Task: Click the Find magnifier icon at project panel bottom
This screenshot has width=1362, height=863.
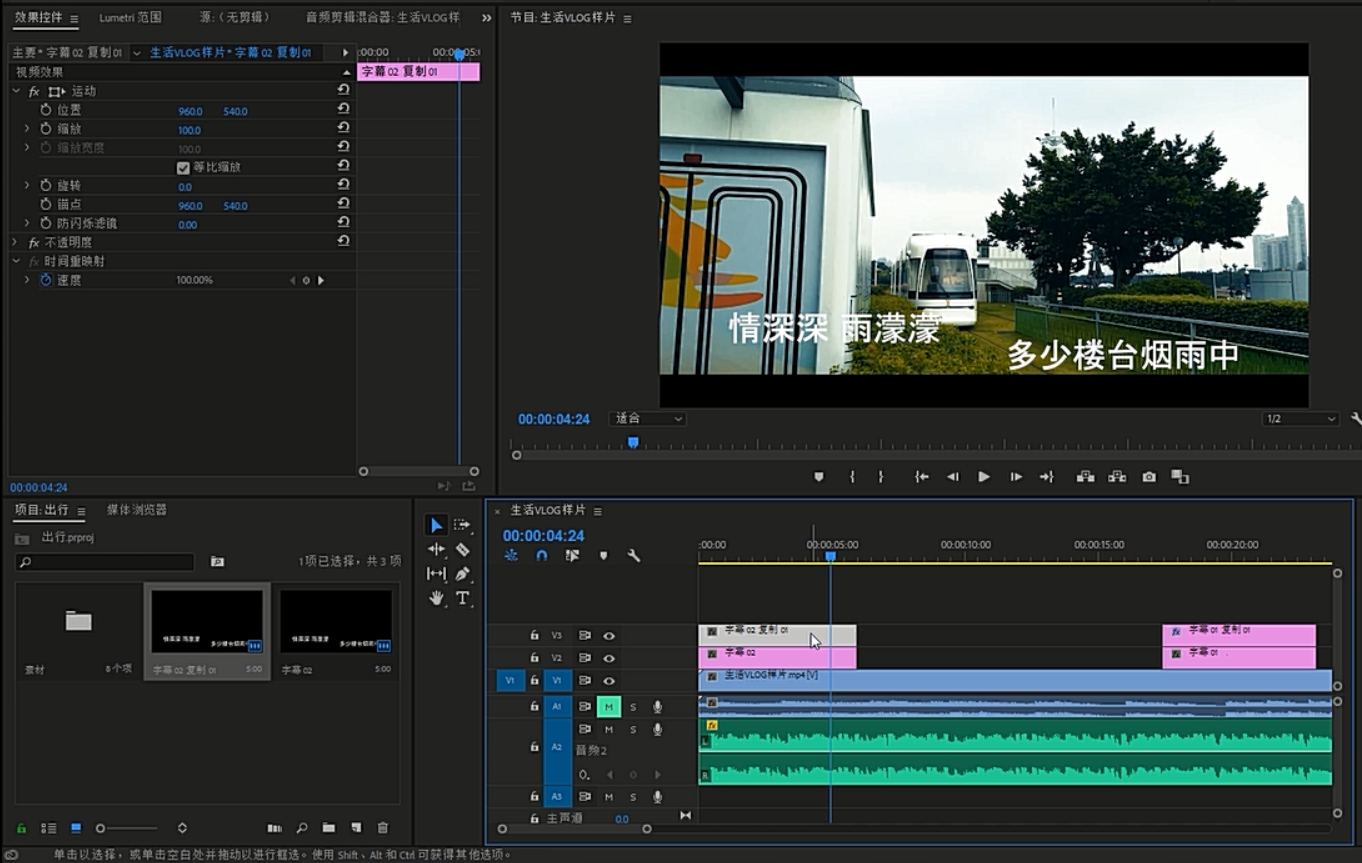Action: click(301, 828)
